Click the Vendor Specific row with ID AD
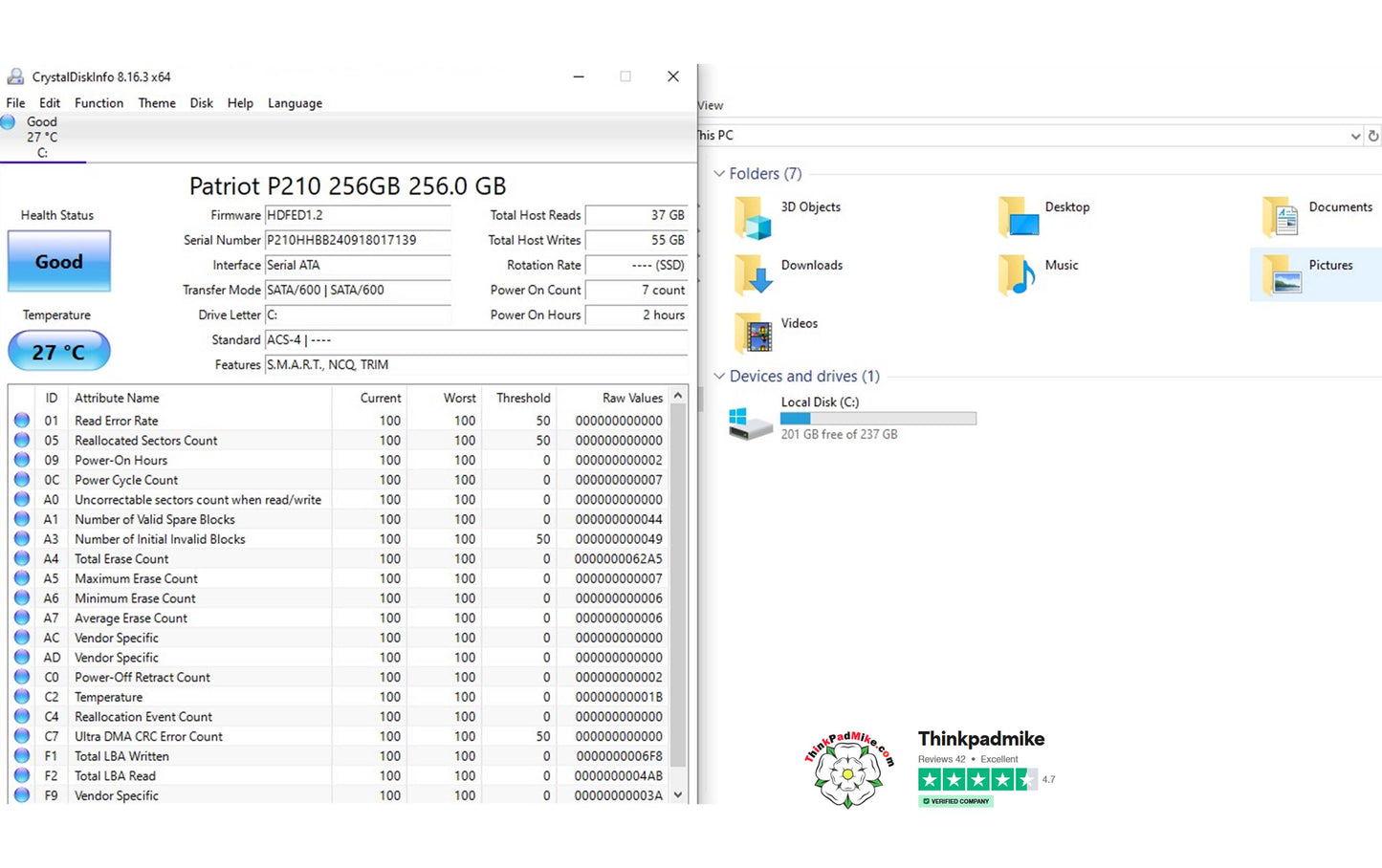The image size is (1382, 868). click(339, 657)
